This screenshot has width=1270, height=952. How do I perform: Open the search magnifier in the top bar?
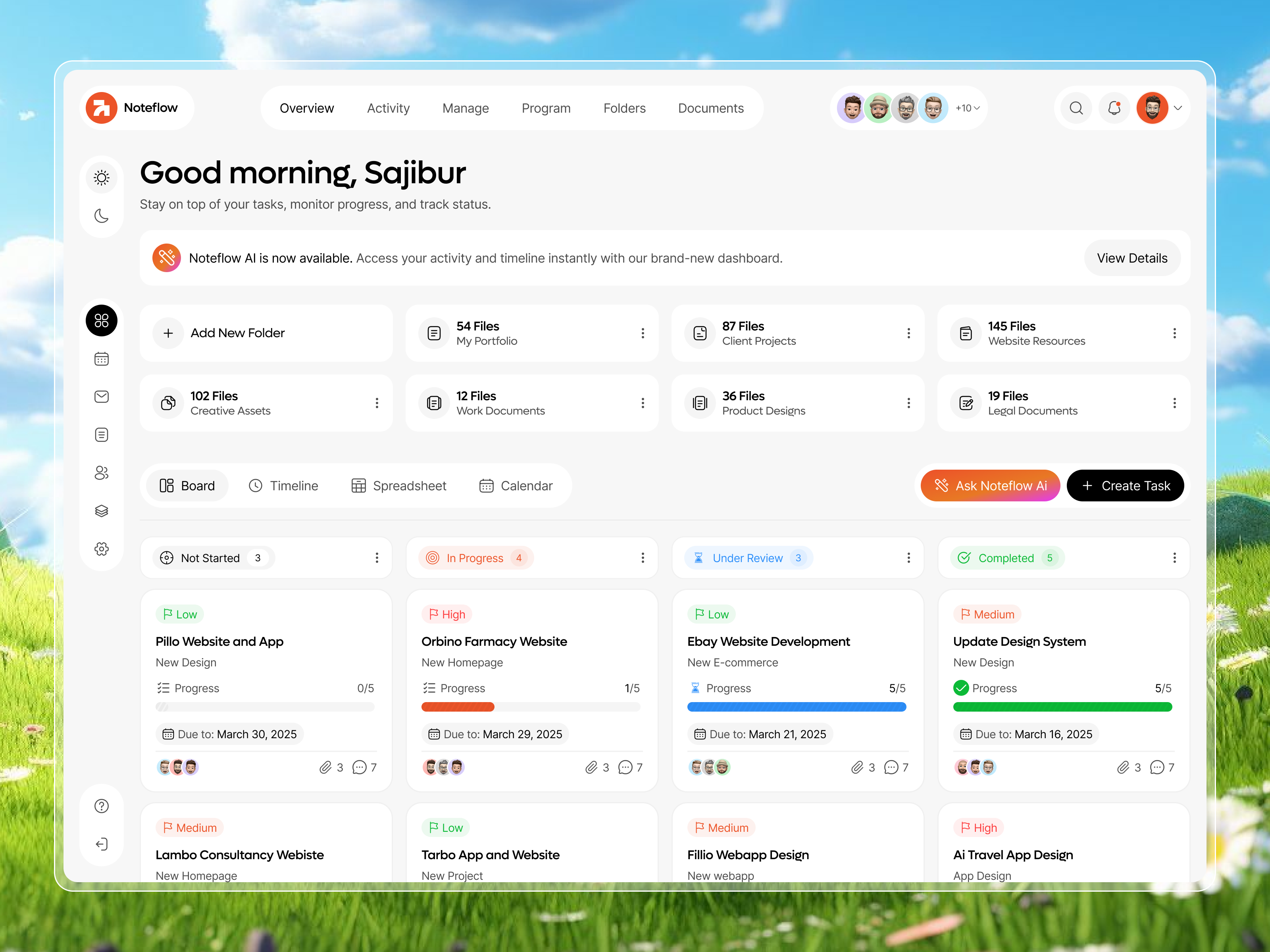[x=1076, y=107]
